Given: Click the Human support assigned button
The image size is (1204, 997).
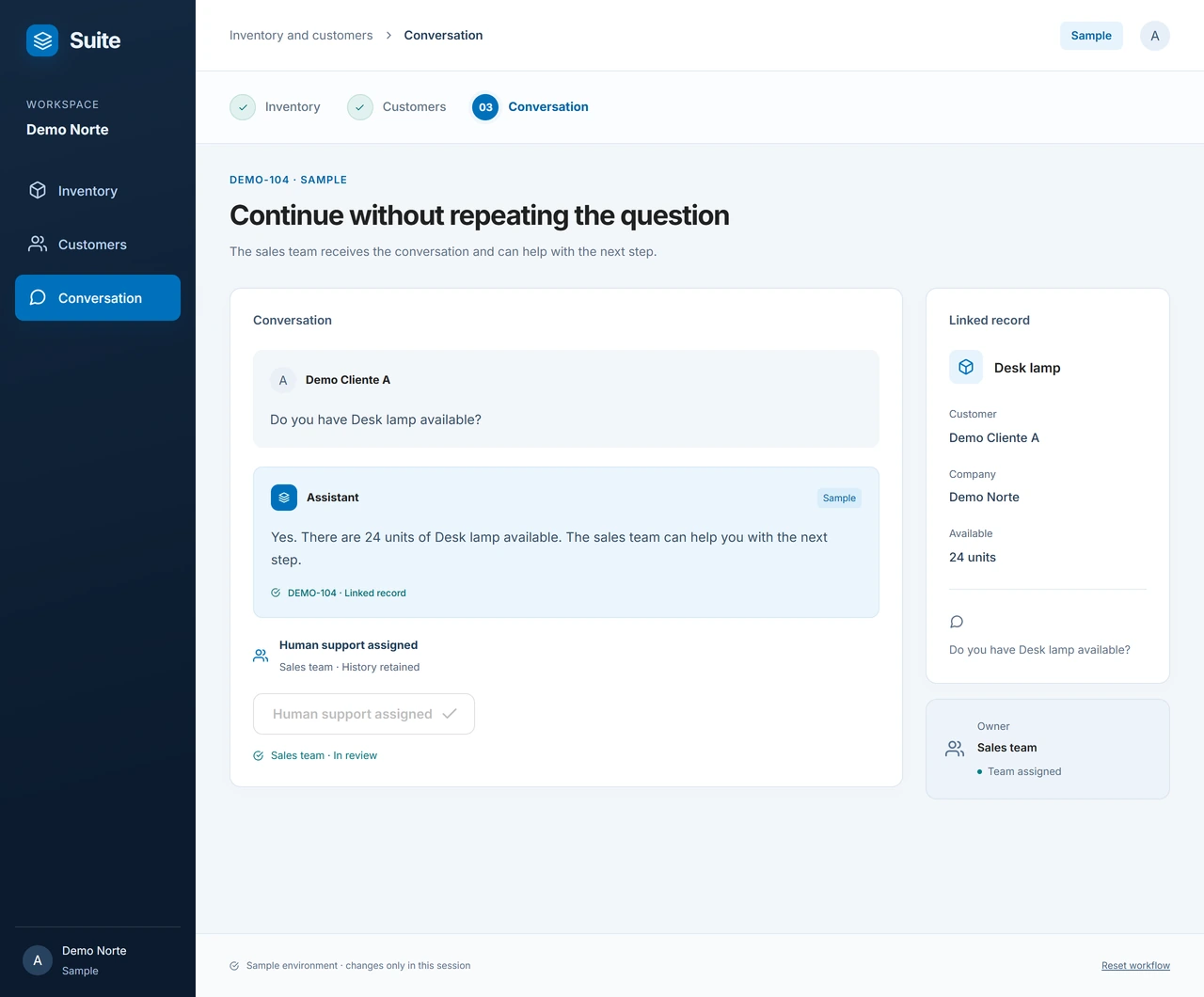Looking at the screenshot, I should pyautogui.click(x=364, y=714).
